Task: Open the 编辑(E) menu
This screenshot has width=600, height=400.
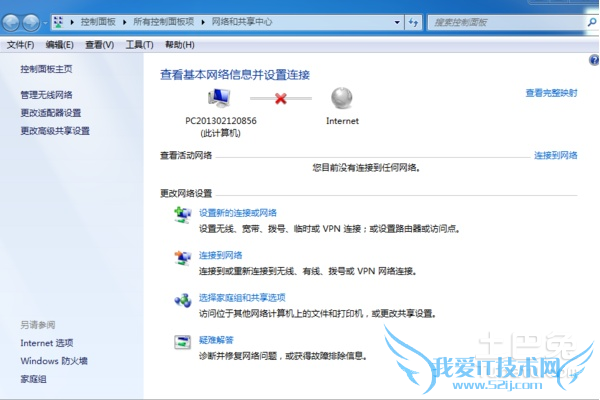Action: click(x=60, y=45)
